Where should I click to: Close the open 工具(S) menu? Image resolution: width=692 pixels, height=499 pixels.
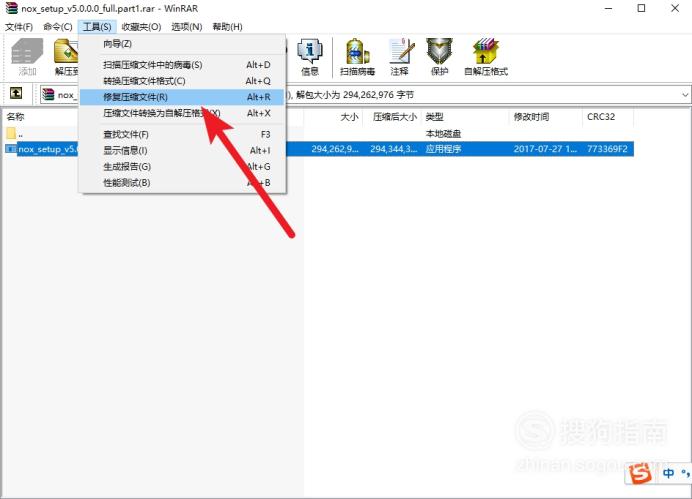coord(97,27)
